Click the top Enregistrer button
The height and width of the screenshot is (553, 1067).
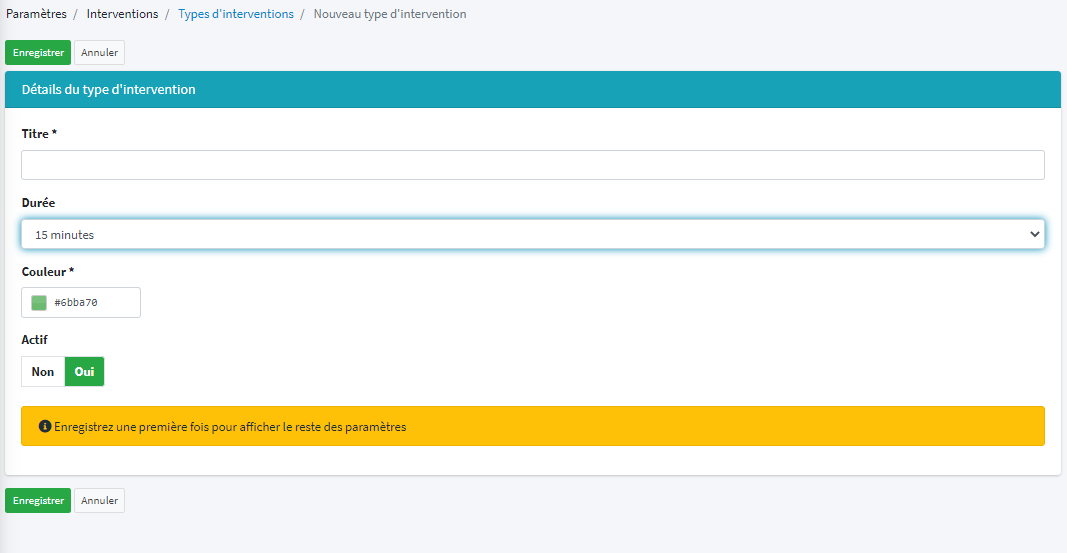click(x=38, y=53)
